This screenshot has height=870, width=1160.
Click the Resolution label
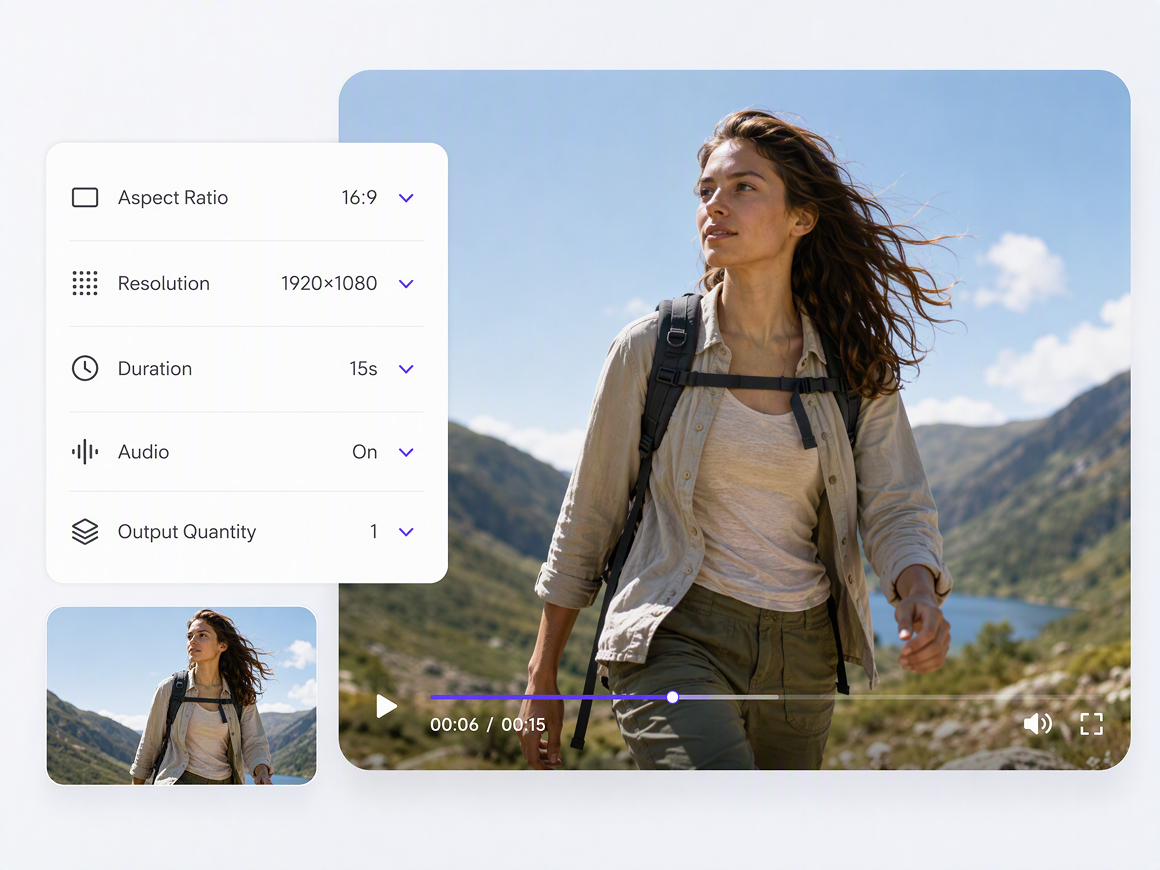[x=163, y=283]
